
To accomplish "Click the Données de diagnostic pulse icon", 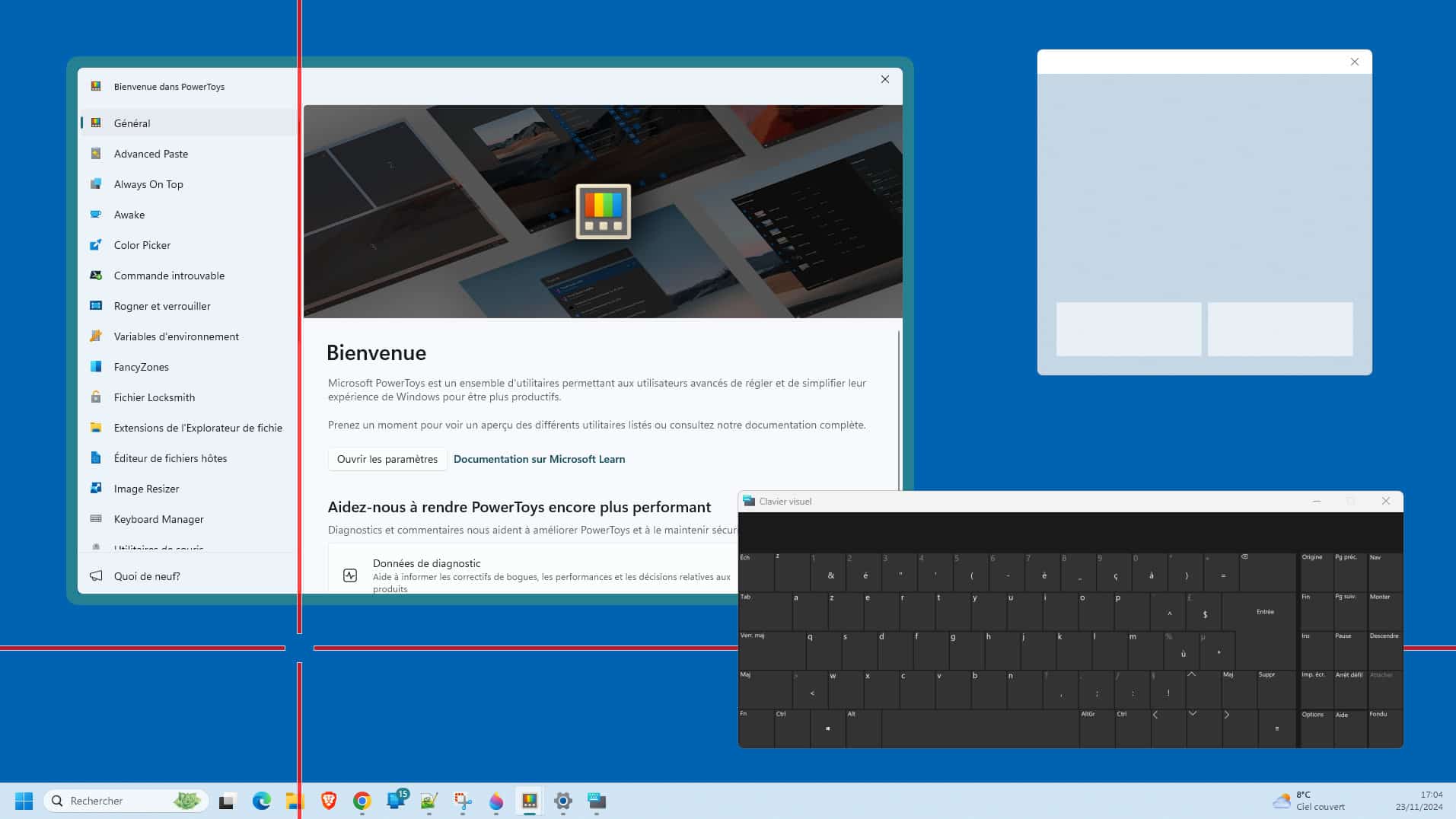I will [x=350, y=575].
